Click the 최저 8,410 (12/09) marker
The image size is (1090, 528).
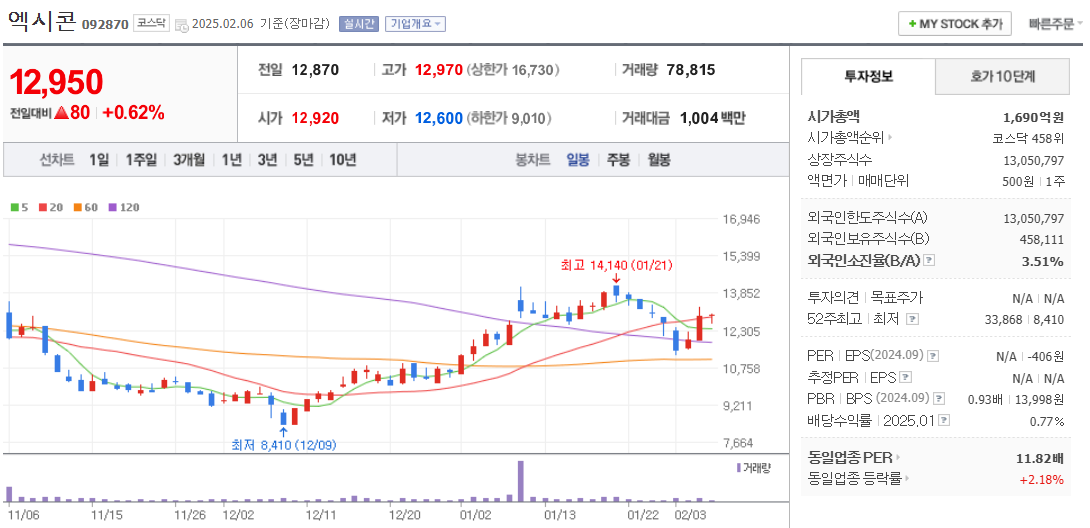(284, 445)
